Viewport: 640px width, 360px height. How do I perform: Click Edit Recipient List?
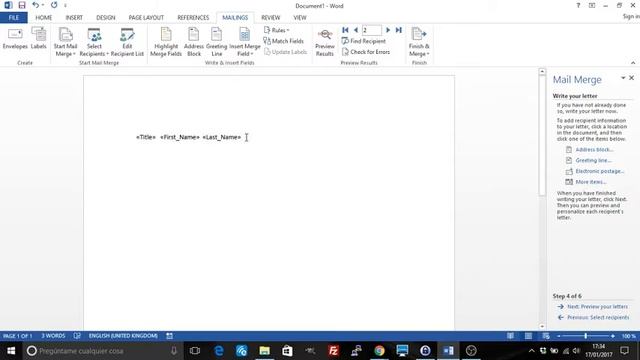[127, 42]
